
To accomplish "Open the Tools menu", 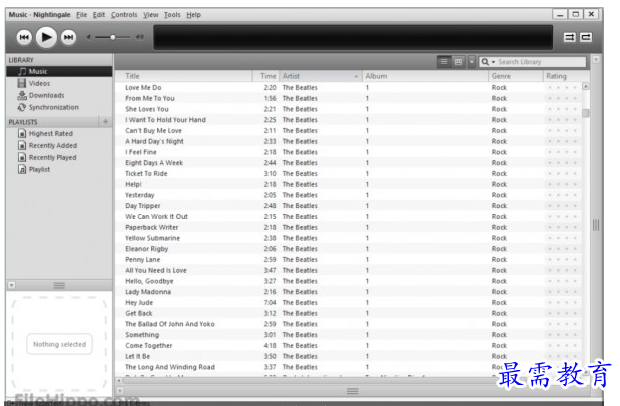I will [172, 15].
